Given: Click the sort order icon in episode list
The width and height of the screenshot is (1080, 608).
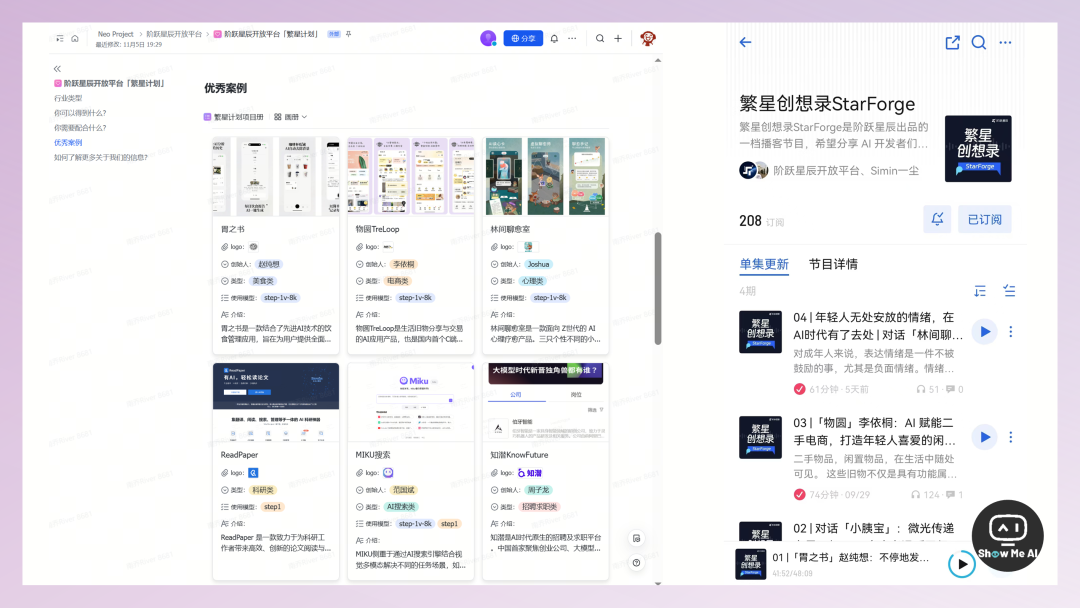Looking at the screenshot, I should click(980, 291).
